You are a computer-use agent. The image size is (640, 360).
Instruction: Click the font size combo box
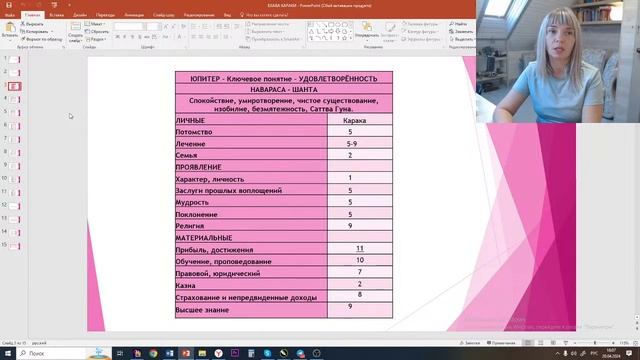click(x=153, y=27)
